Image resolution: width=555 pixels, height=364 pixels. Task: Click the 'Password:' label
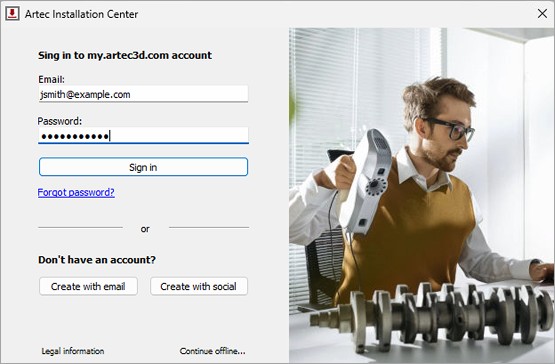[60, 121]
